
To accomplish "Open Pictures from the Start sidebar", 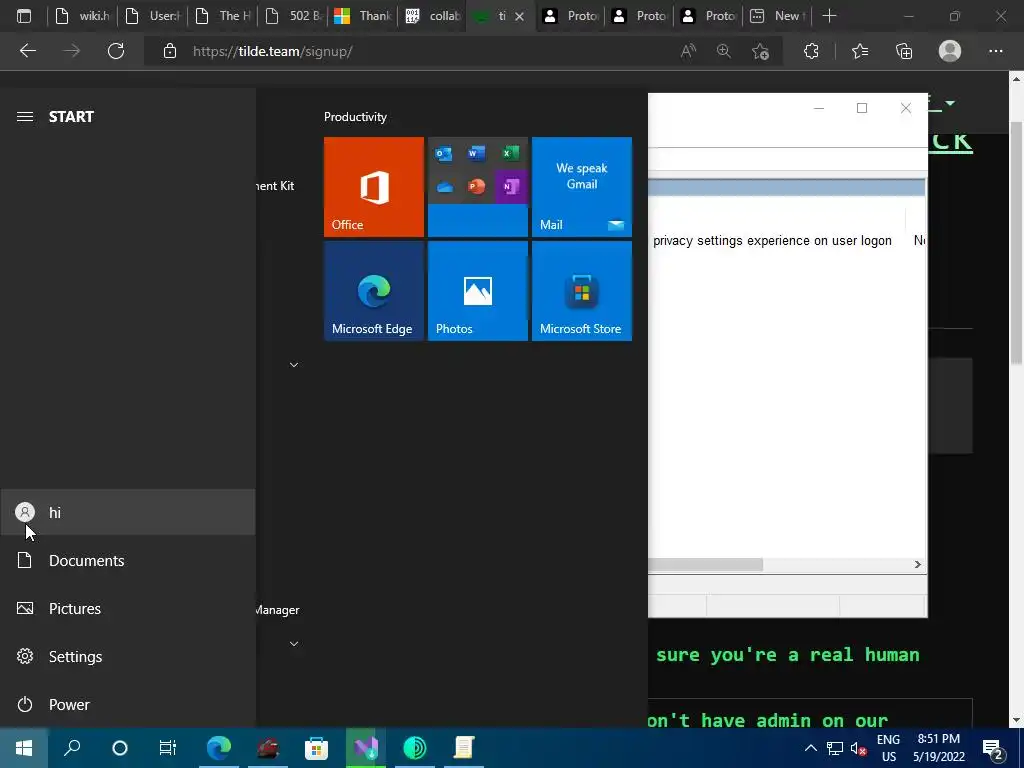I will (127, 609).
